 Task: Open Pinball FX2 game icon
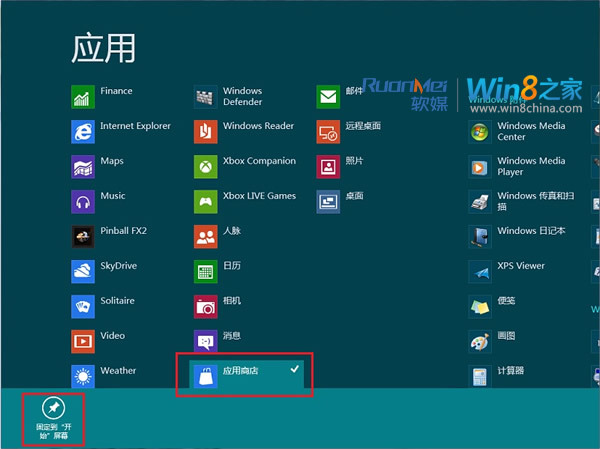83,236
